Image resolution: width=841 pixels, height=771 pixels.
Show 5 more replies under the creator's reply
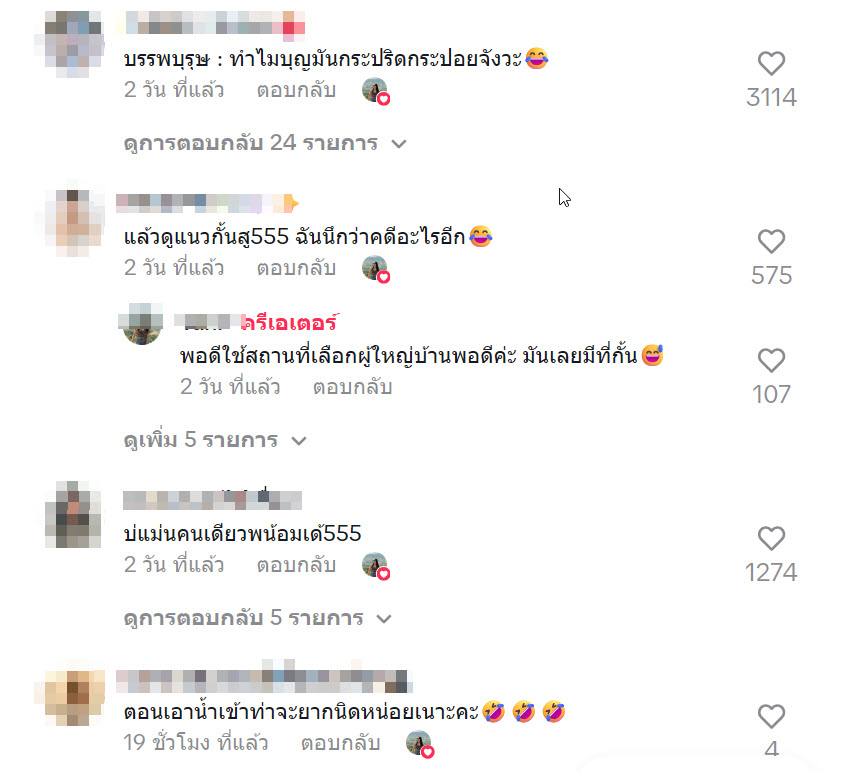(215, 440)
